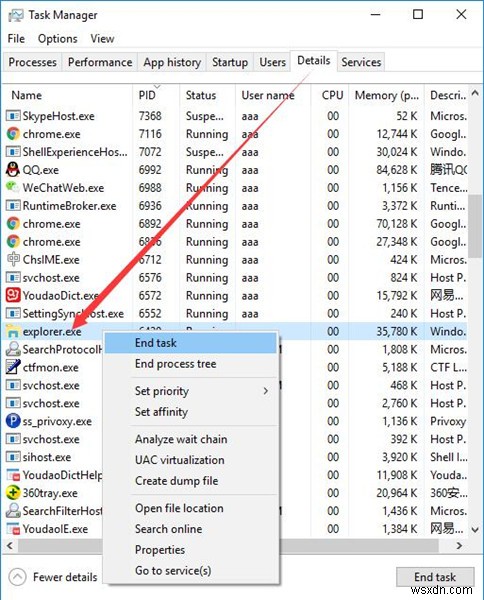The height and width of the screenshot is (600, 484).
Task: Click the End task button at bottom right
Action: [x=435, y=577]
